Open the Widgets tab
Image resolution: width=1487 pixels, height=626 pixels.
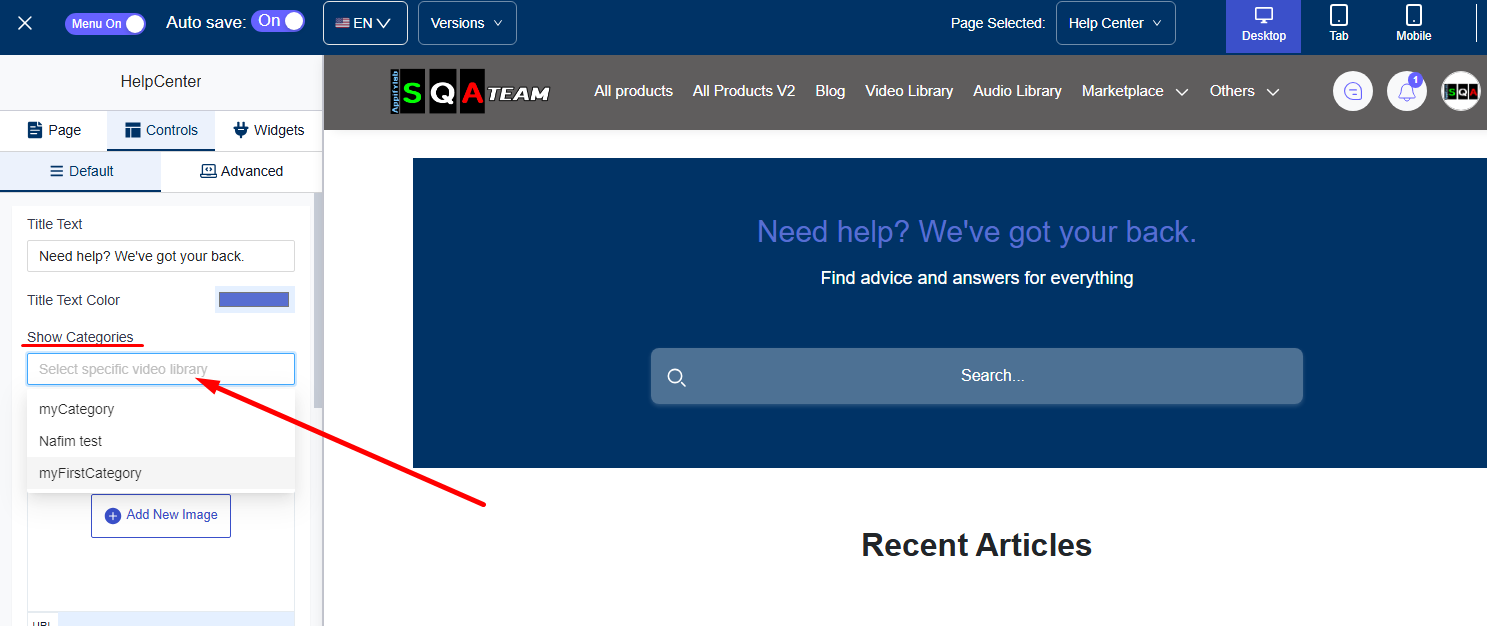[268, 130]
